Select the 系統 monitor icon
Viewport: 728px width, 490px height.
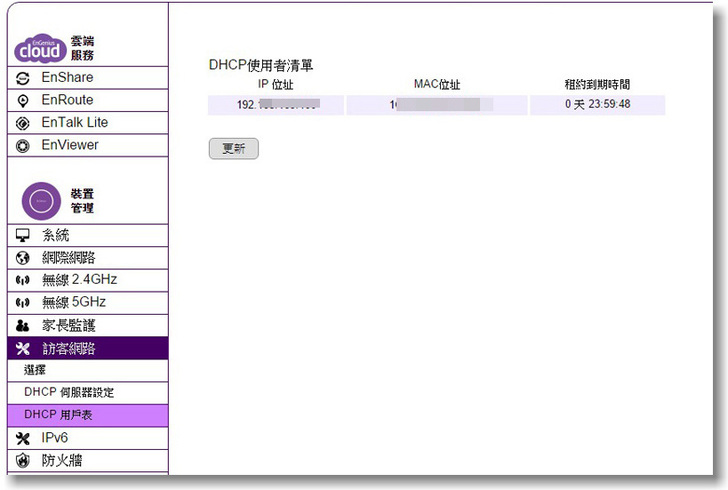(24, 235)
